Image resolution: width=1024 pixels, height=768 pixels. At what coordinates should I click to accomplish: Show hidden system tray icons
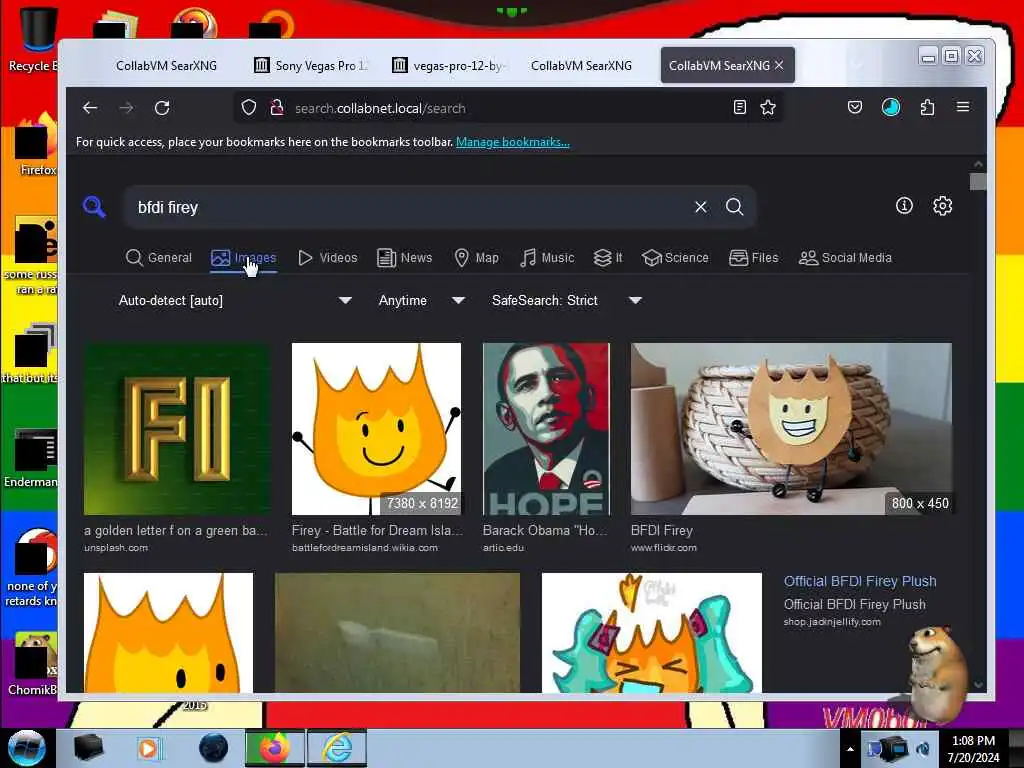pyautogui.click(x=850, y=749)
